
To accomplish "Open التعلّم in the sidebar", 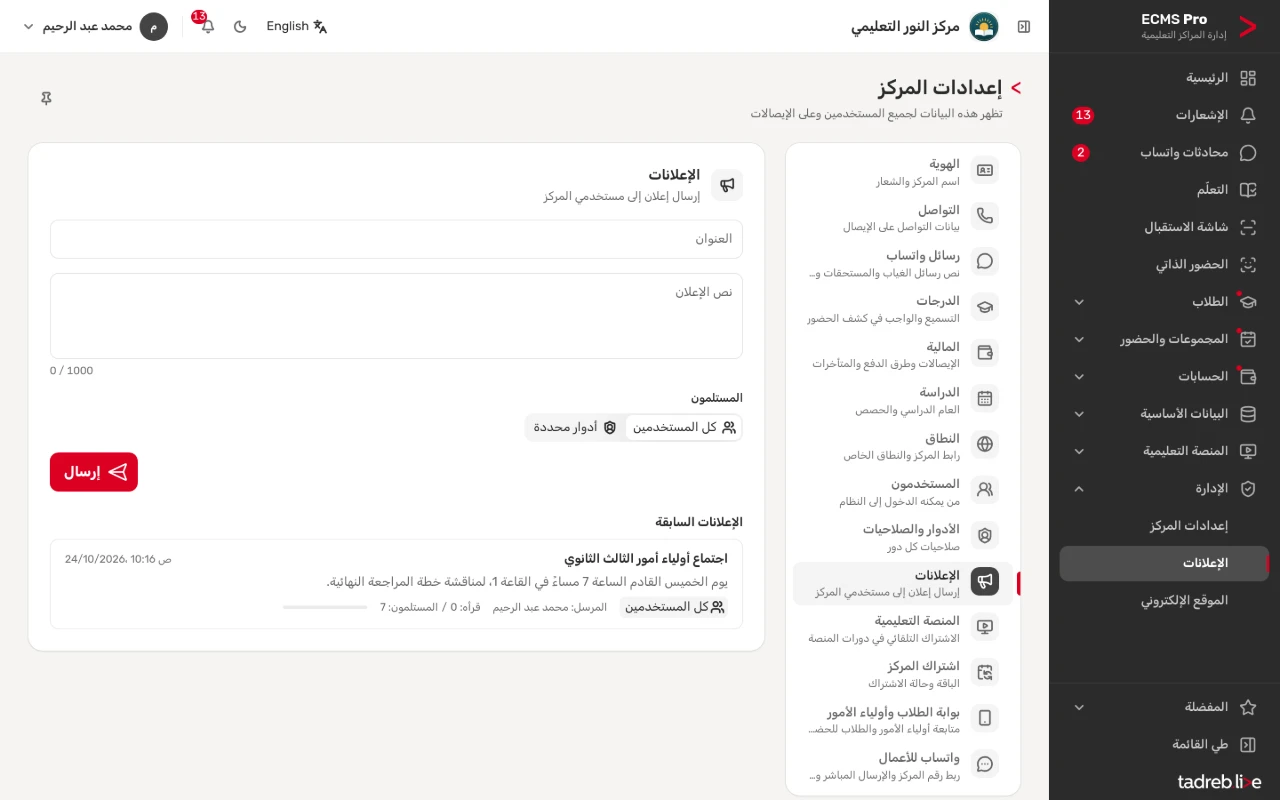I will [x=1164, y=190].
